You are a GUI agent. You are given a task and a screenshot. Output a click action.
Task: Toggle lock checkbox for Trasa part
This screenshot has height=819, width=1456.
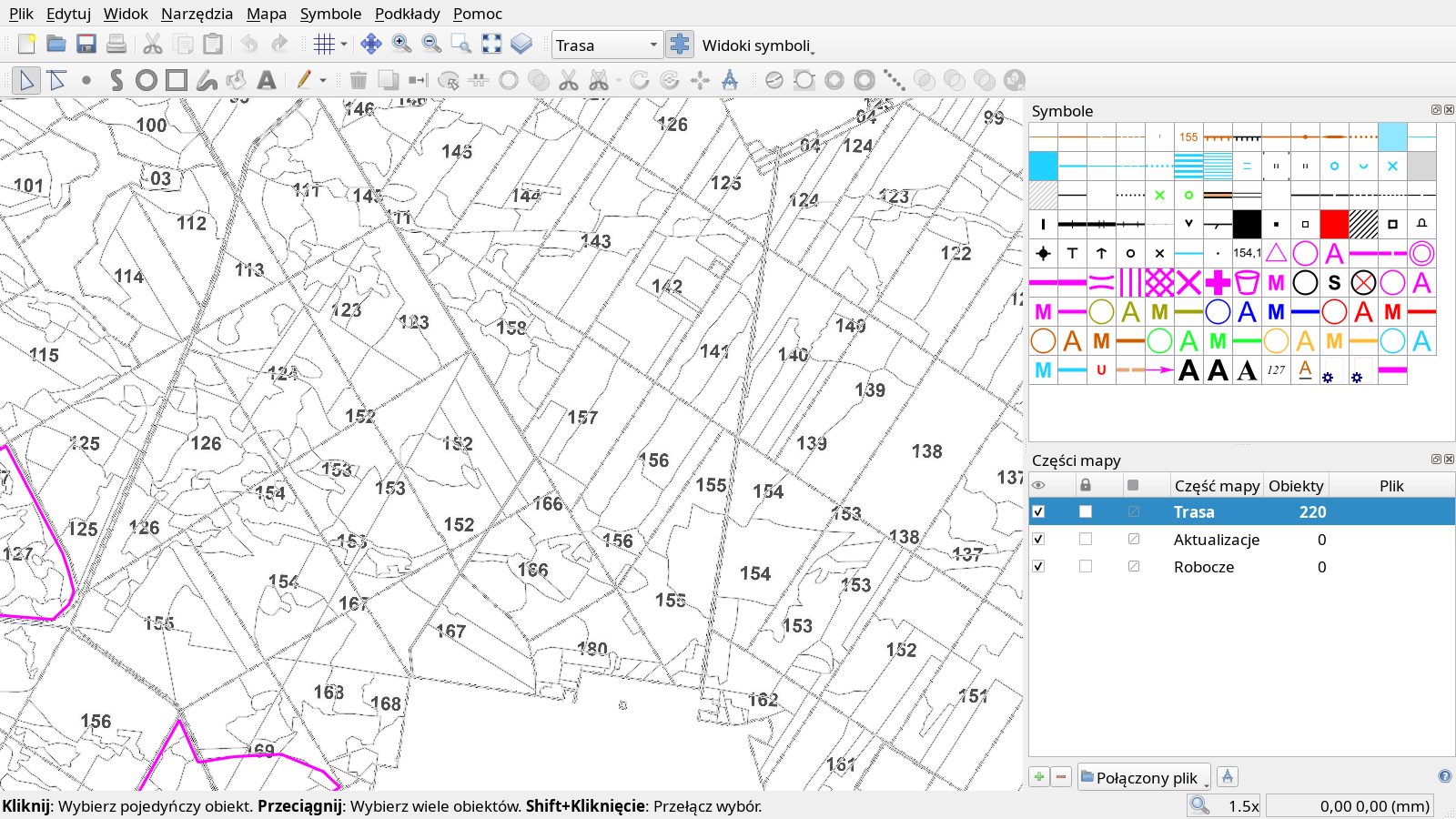(1086, 511)
